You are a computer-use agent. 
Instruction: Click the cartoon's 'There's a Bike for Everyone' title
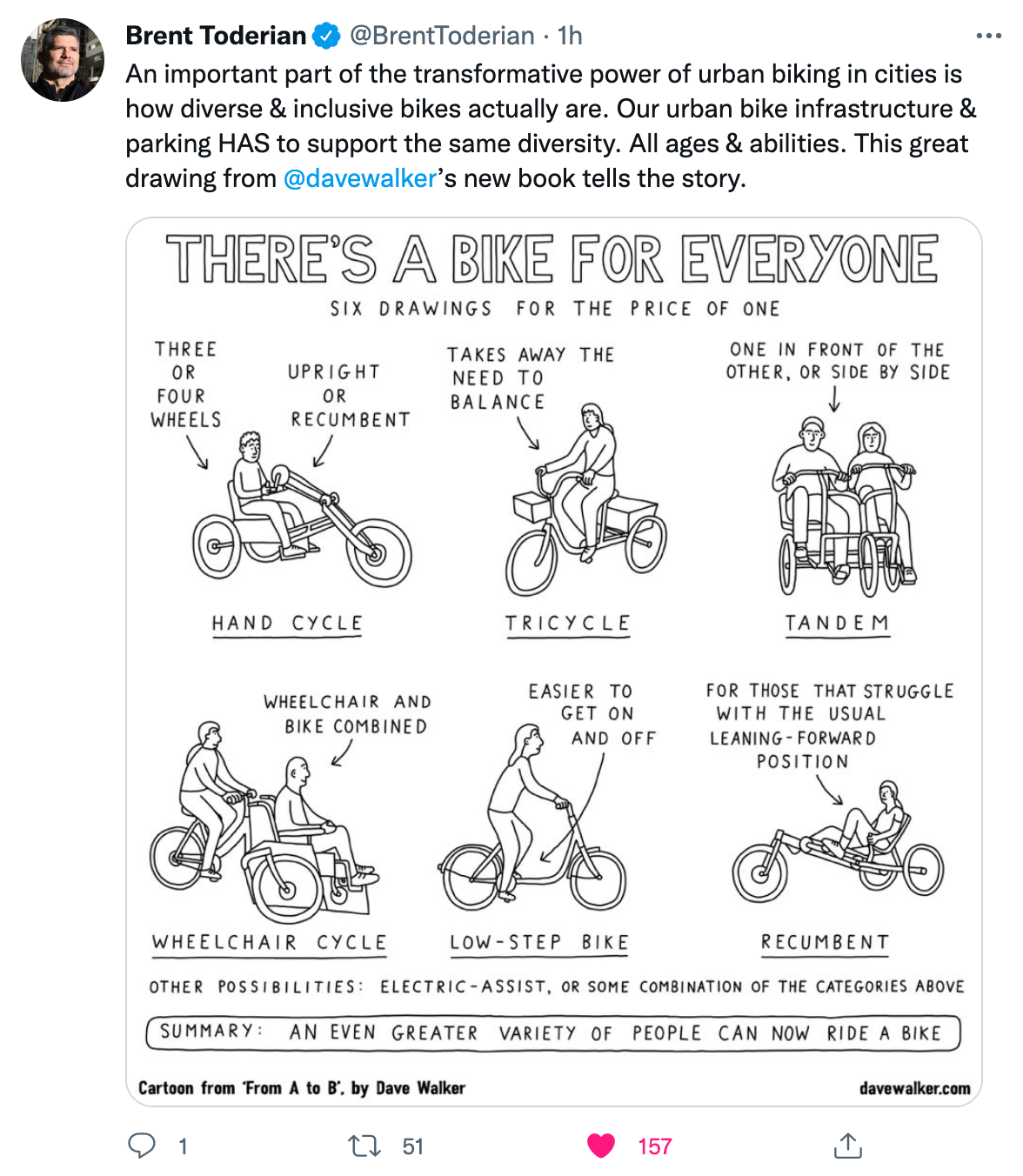tap(552, 259)
